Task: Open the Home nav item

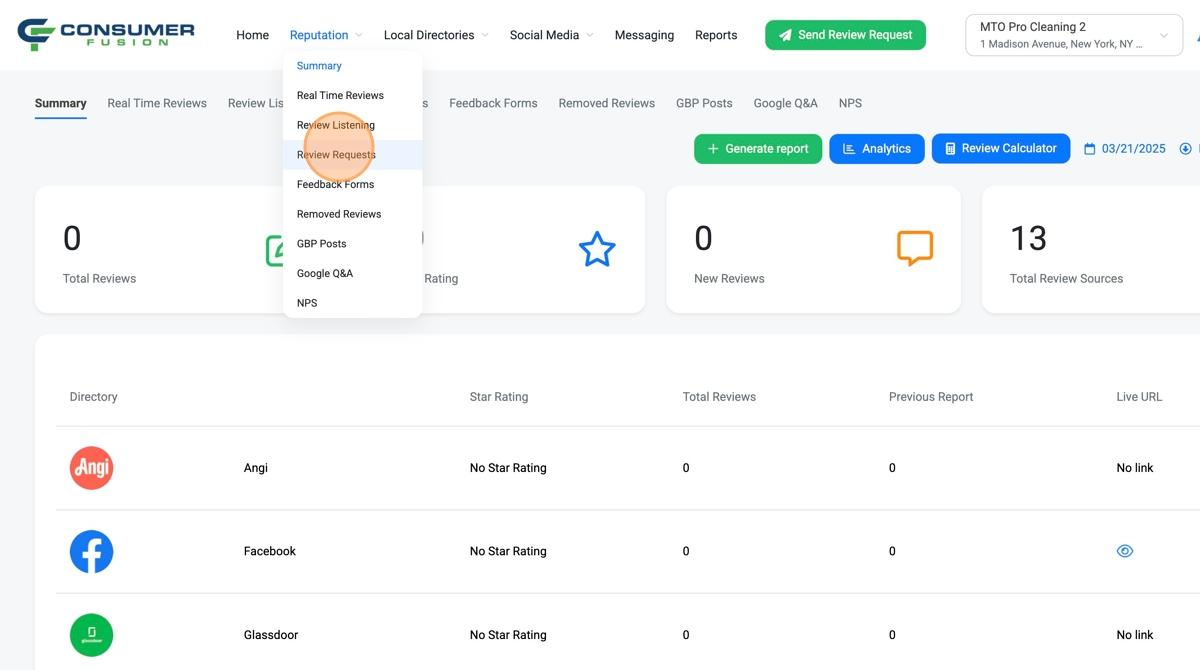Action: tap(252, 35)
